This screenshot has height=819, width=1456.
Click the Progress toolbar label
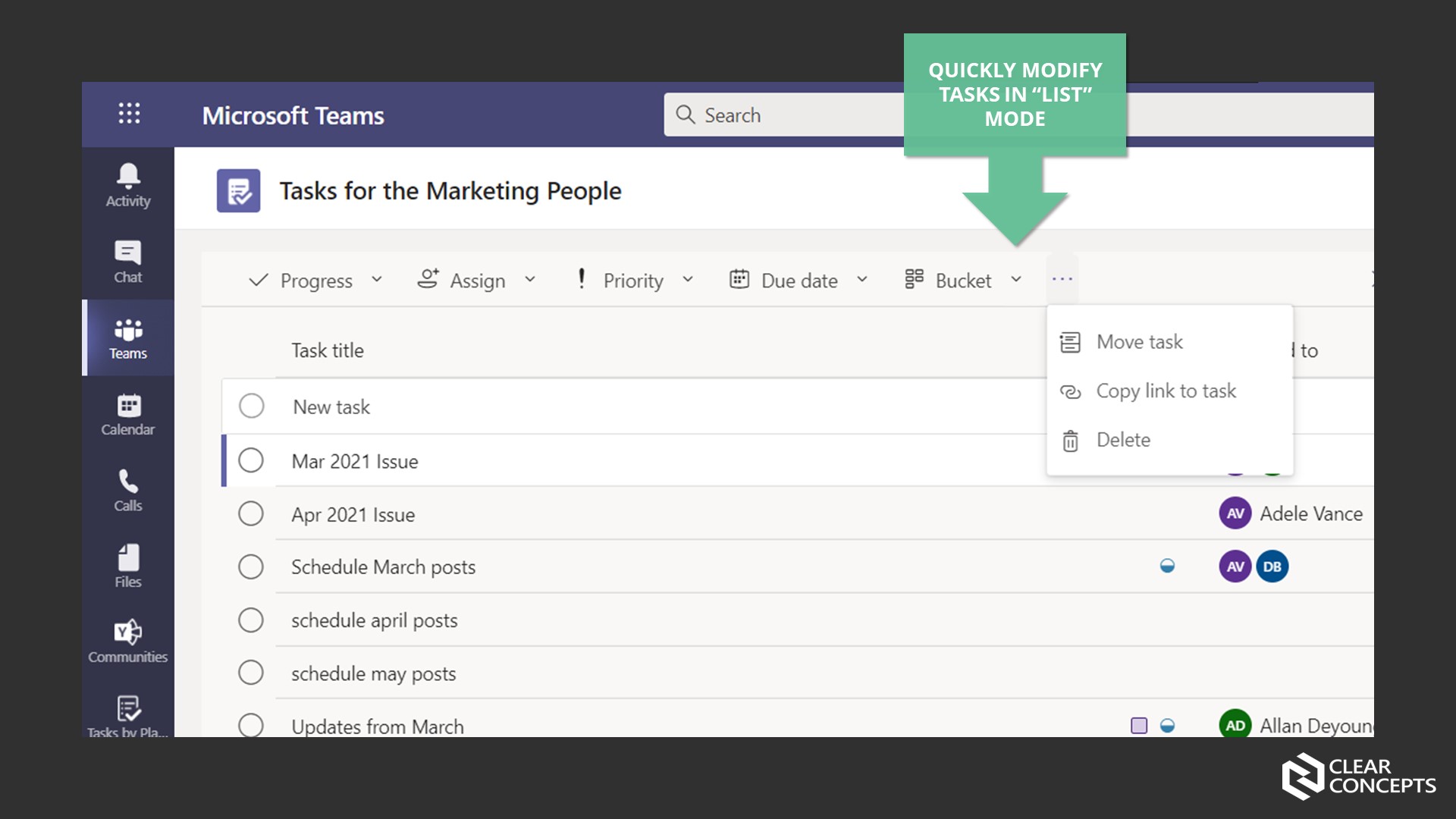click(x=316, y=281)
